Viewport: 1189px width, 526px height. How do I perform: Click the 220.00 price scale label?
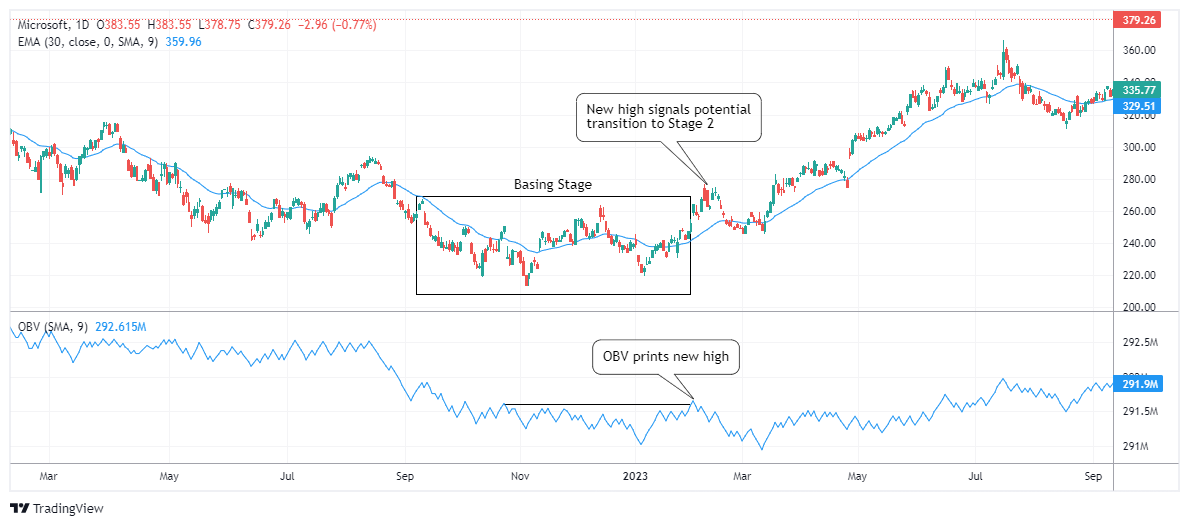1139,275
